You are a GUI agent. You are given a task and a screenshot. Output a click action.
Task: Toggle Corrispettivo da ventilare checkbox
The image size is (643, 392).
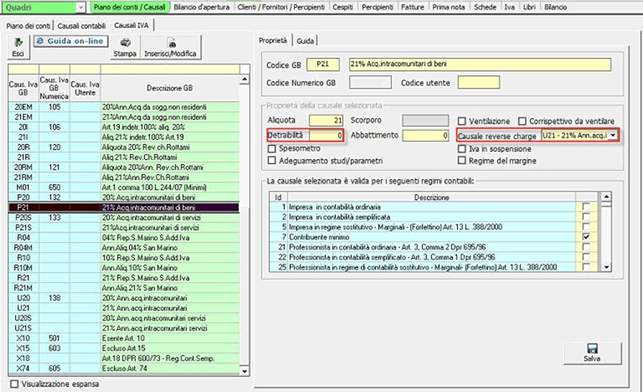click(x=522, y=121)
